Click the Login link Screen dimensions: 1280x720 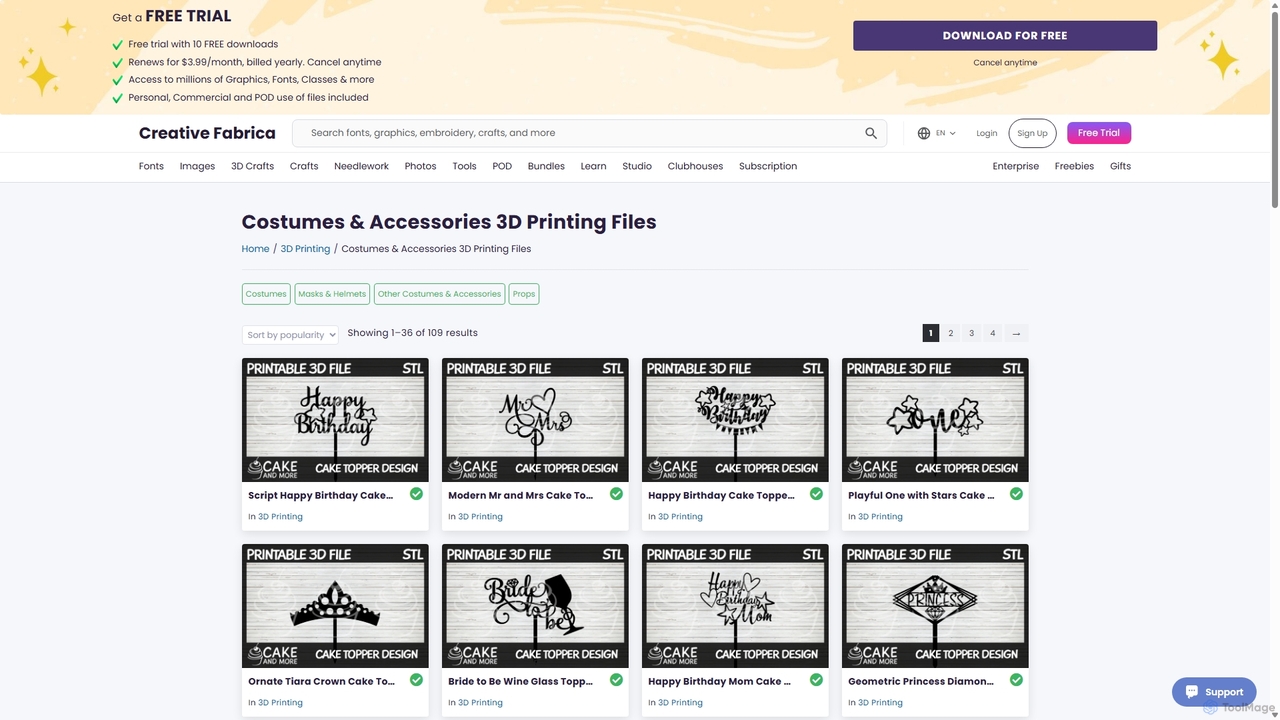tap(987, 133)
